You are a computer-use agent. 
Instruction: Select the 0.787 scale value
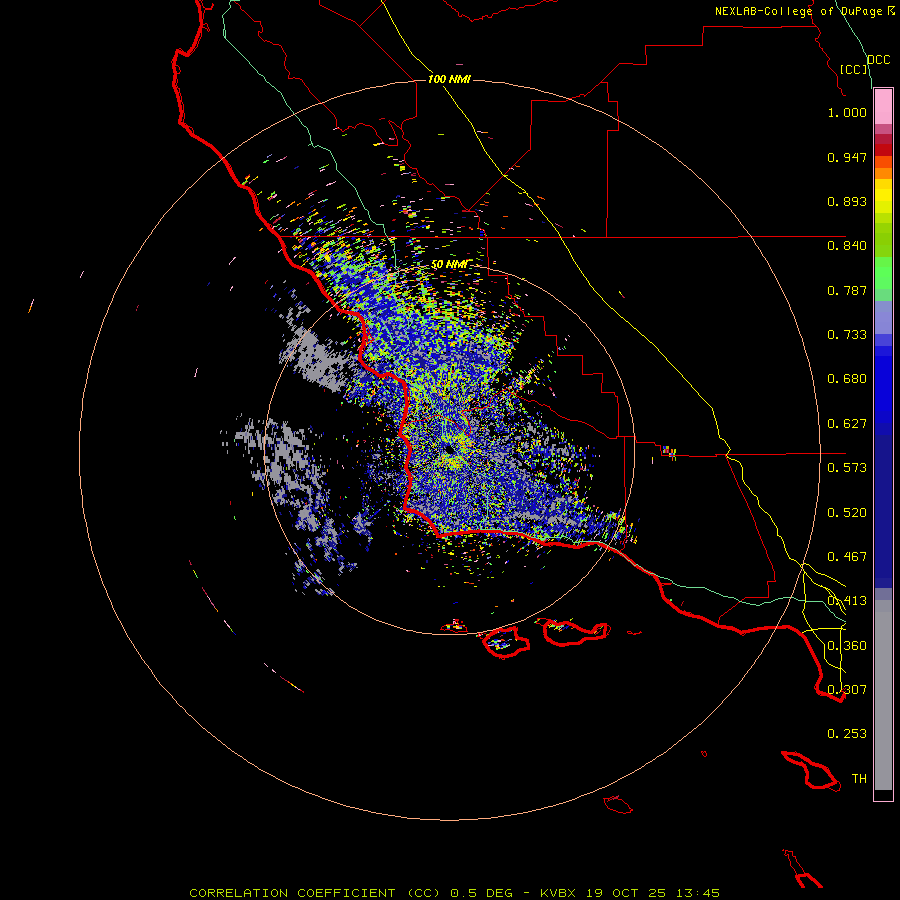(847, 290)
